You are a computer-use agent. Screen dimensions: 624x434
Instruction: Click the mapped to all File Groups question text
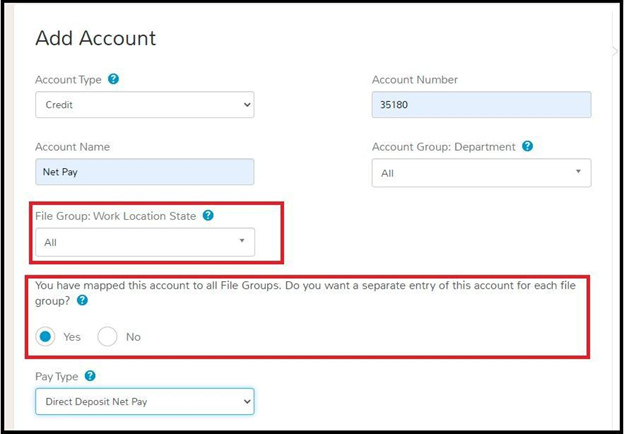click(x=305, y=293)
